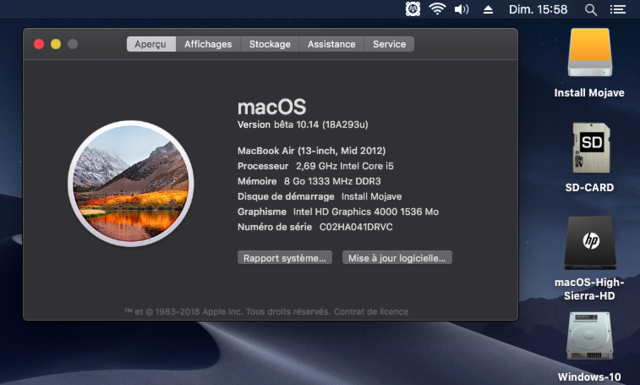This screenshot has height=385, width=640.
Task: Click the round badge menu bar icon
Action: 413,9
